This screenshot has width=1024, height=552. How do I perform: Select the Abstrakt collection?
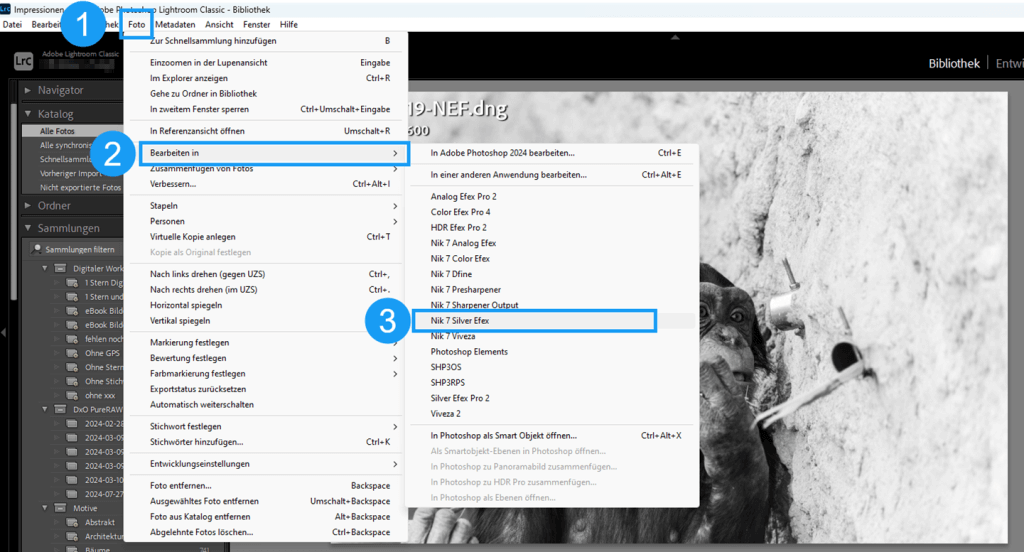100,523
